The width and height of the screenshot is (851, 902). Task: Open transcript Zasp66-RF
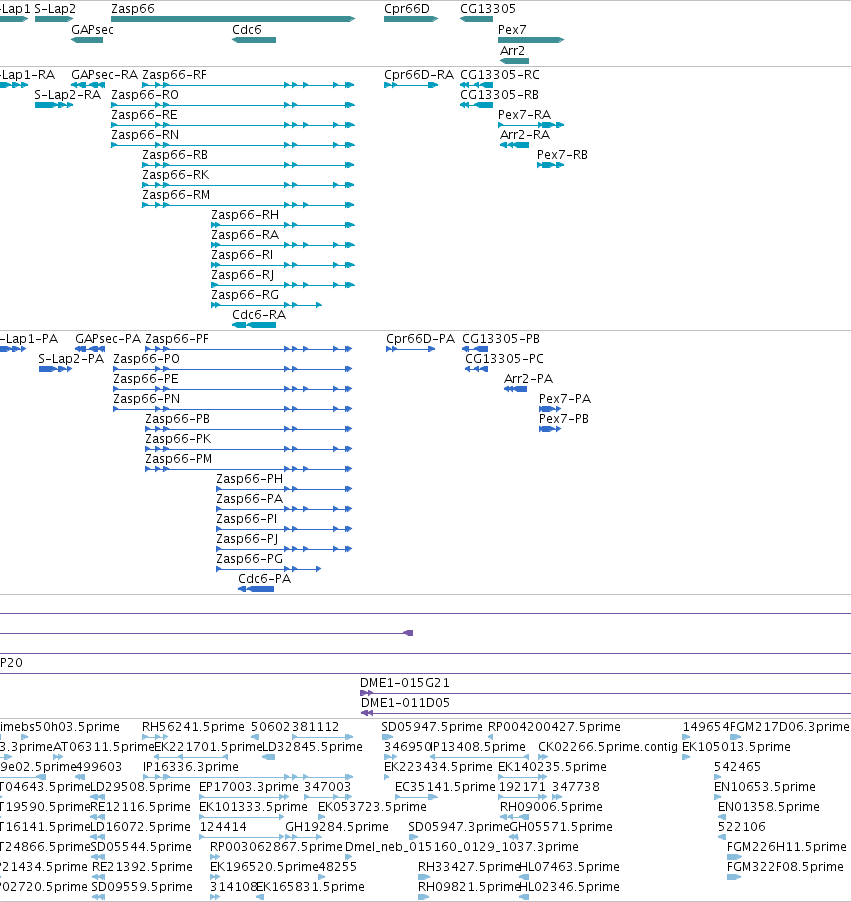(x=174, y=75)
